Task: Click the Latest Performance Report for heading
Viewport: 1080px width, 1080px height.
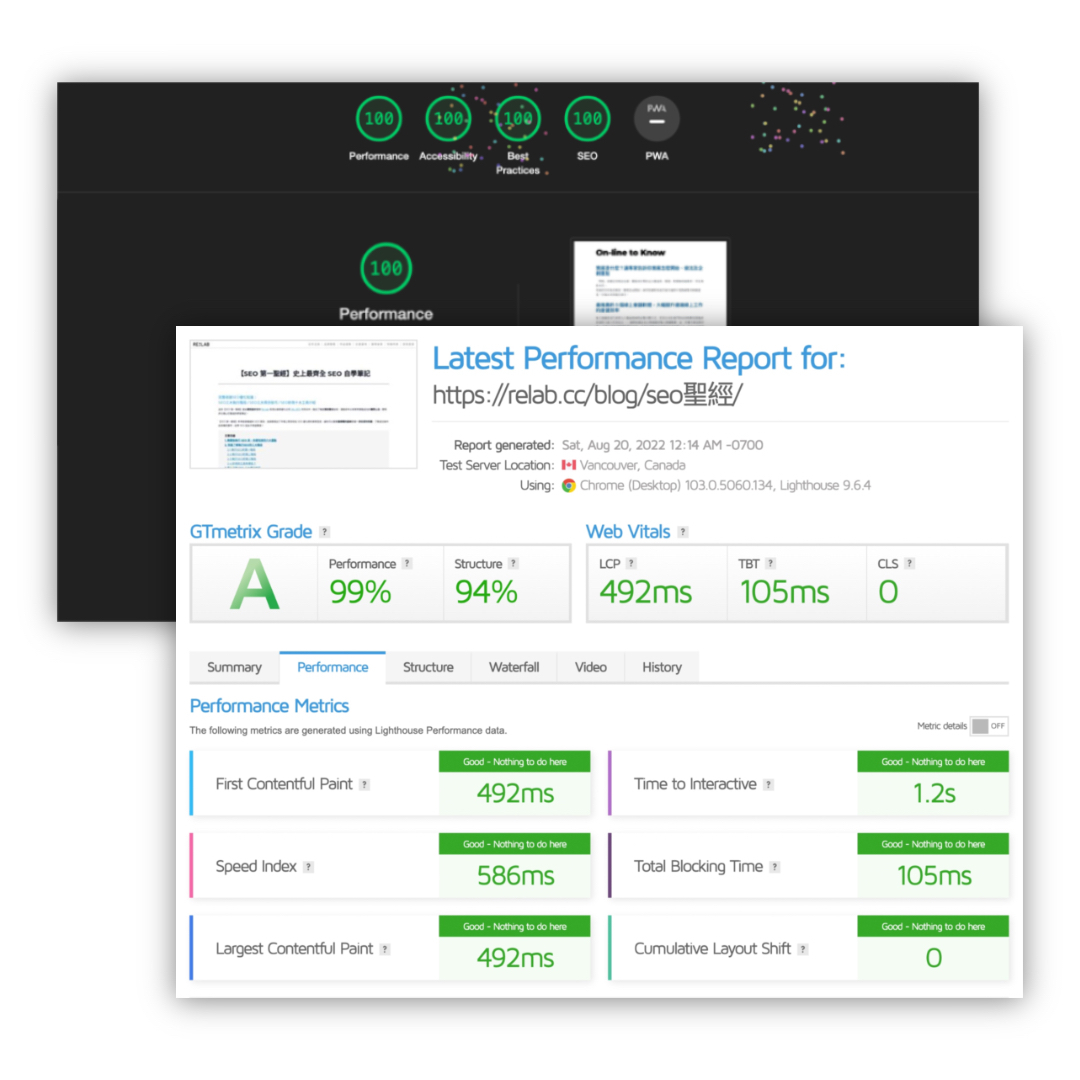Action: click(x=638, y=358)
